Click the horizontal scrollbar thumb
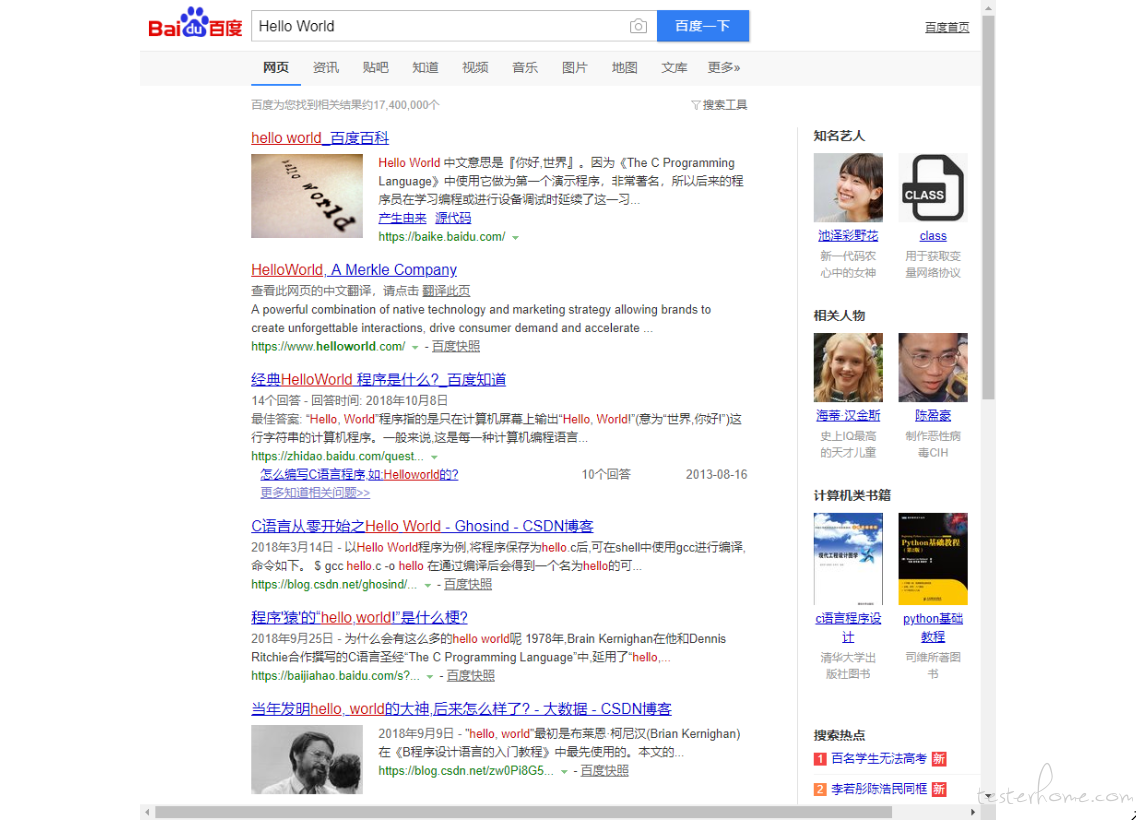This screenshot has height=820, width=1136. 523,812
